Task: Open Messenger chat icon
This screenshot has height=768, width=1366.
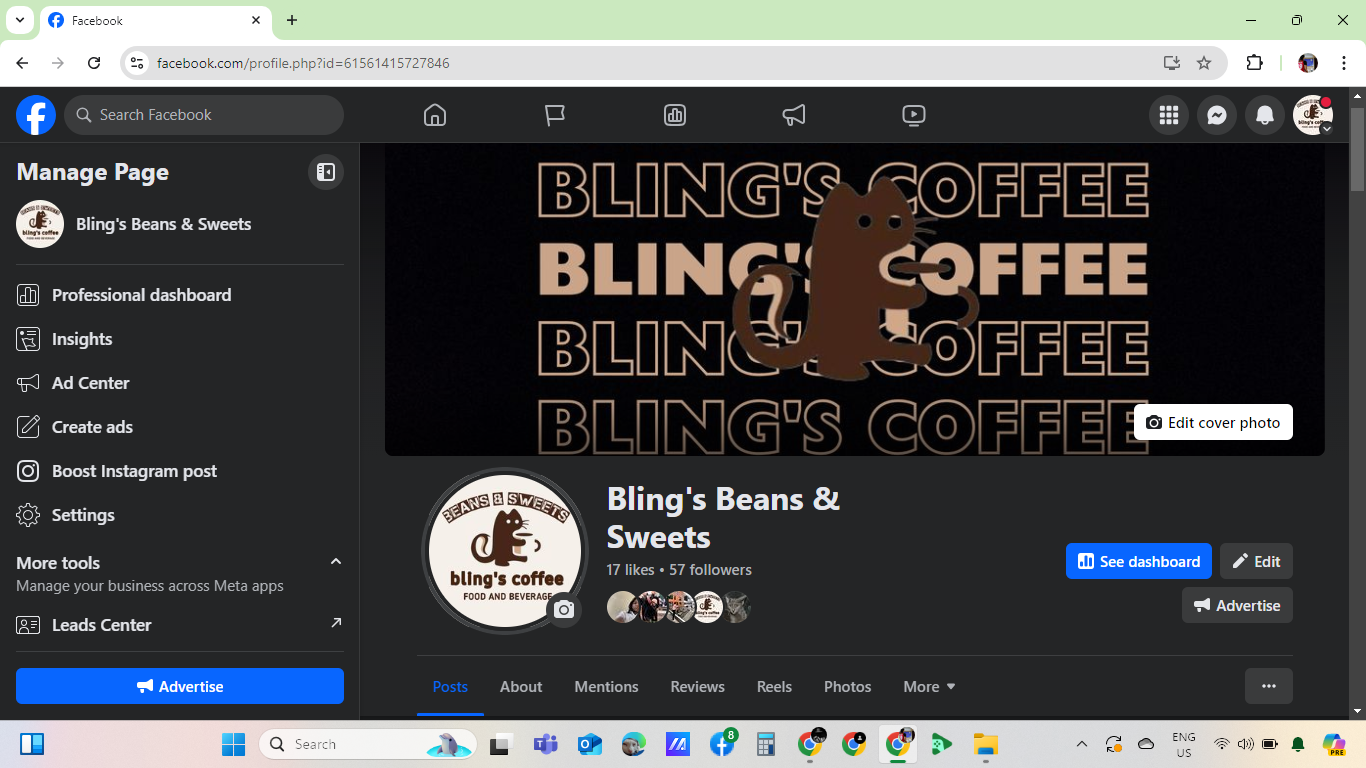Action: (x=1217, y=115)
